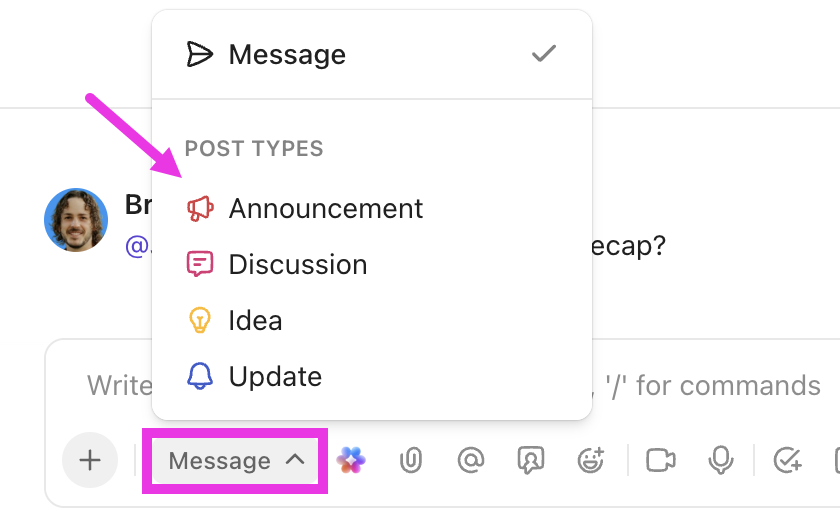The height and width of the screenshot is (530, 840).
Task: Select the Announcement post type
Action: pyautogui.click(x=325, y=208)
